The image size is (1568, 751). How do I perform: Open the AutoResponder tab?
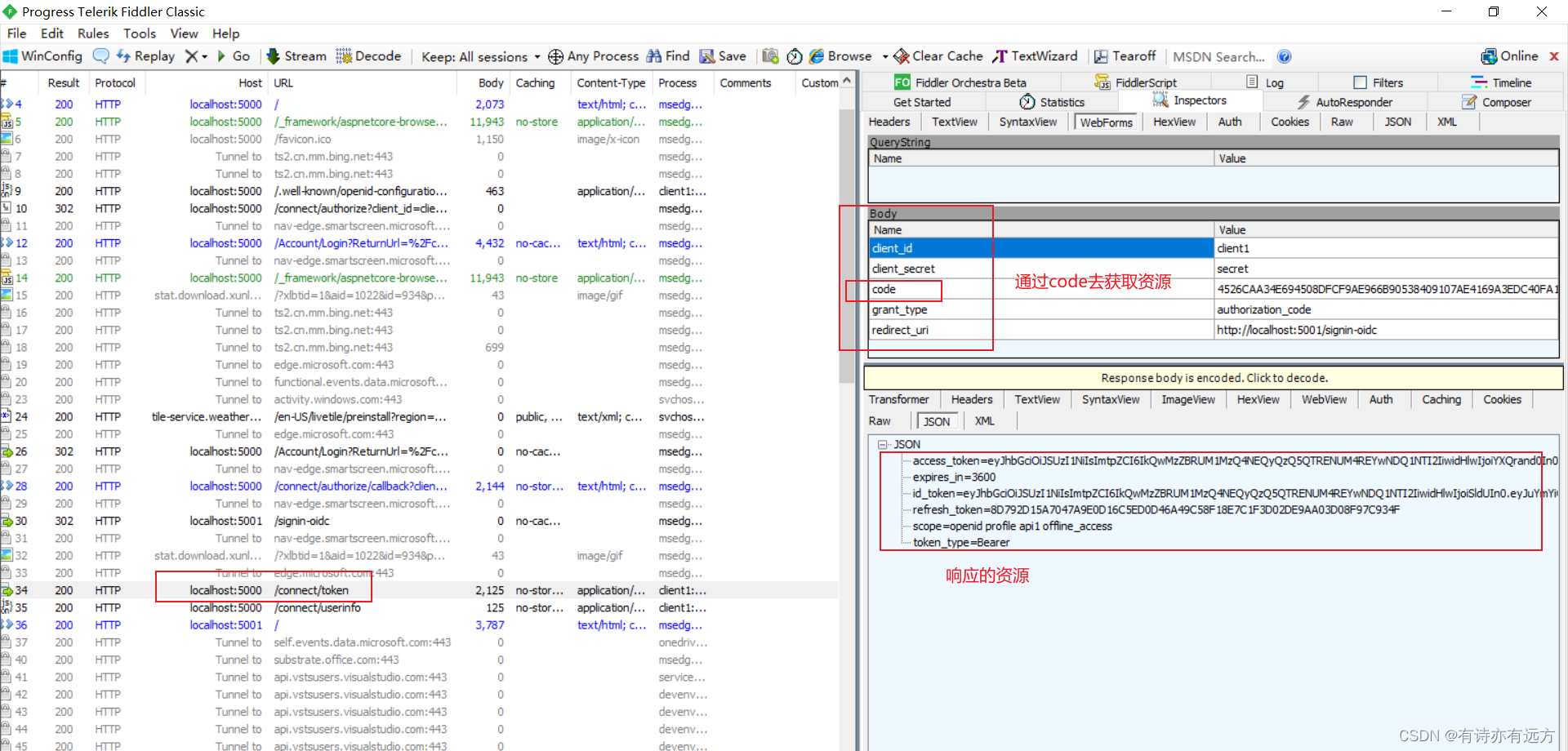pos(1344,102)
